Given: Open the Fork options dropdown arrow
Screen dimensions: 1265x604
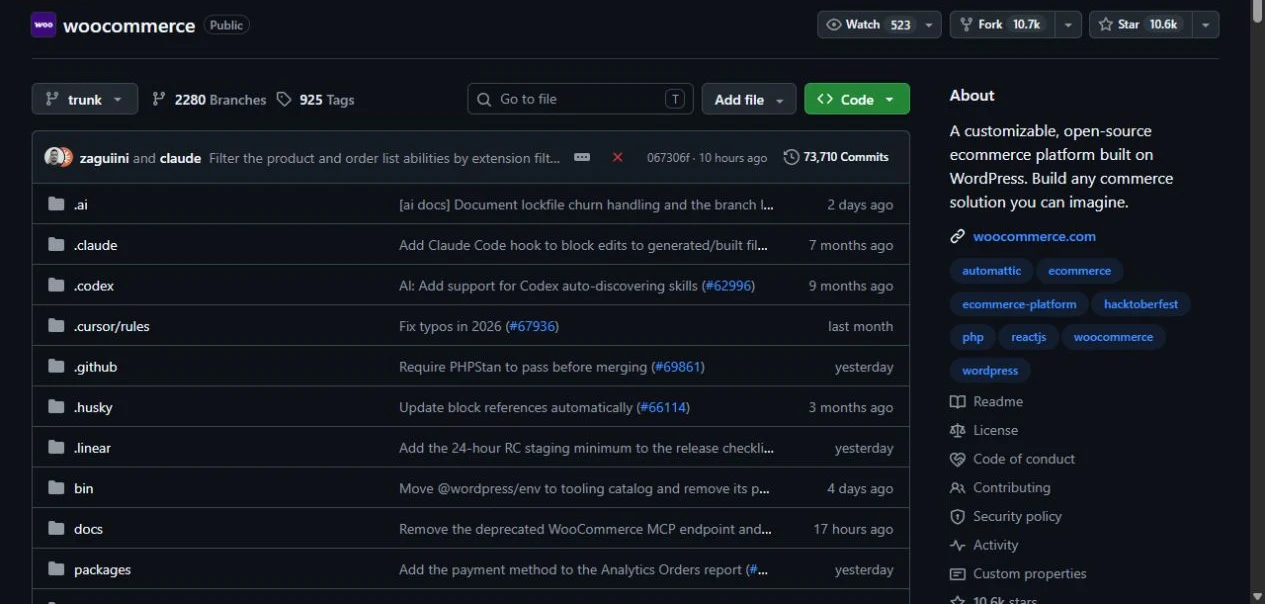Looking at the screenshot, I should (1068, 25).
